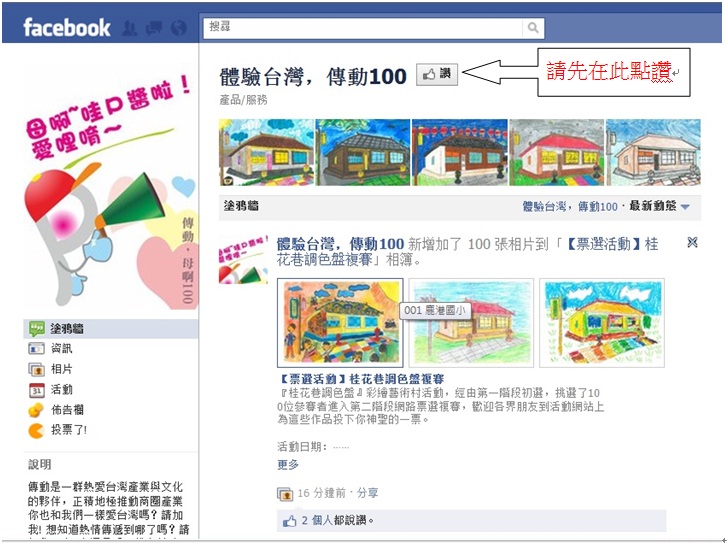The image size is (727, 543).
Task: Open the 001 鹿港國小 drawing thumbnail
Action: 340,323
